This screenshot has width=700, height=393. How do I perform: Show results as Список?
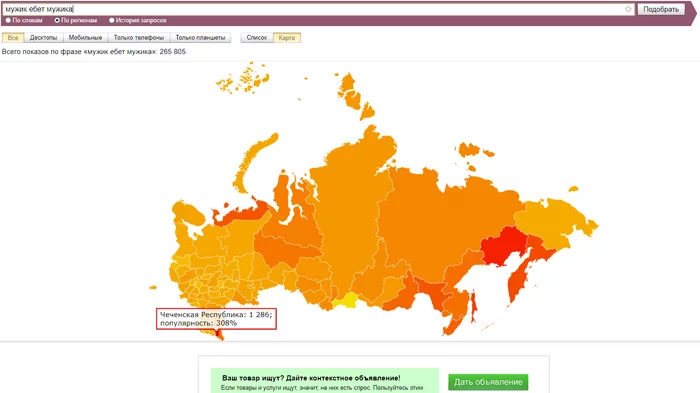(257, 38)
